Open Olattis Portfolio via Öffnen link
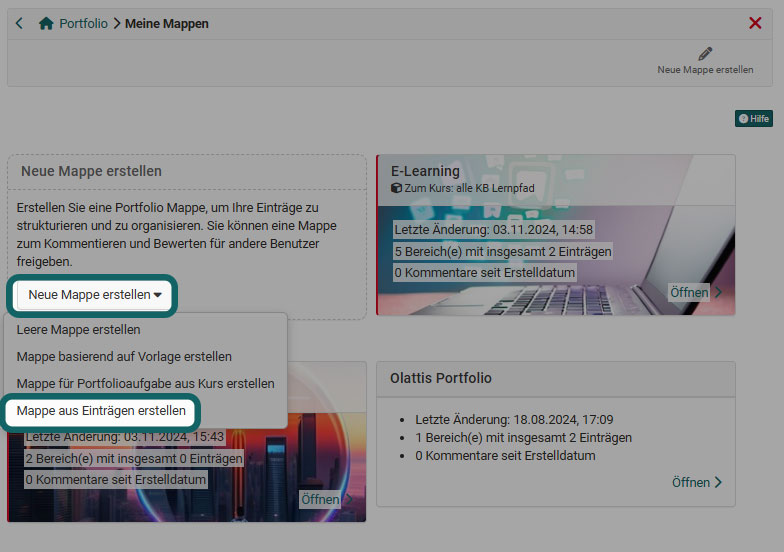The width and height of the screenshot is (784, 552). coord(690,482)
